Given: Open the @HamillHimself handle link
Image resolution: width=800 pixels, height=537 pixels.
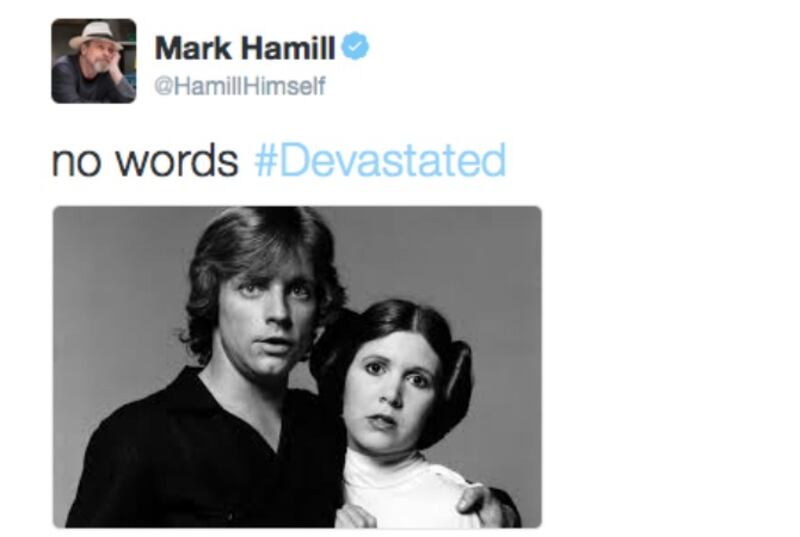Looking at the screenshot, I should pos(240,86).
